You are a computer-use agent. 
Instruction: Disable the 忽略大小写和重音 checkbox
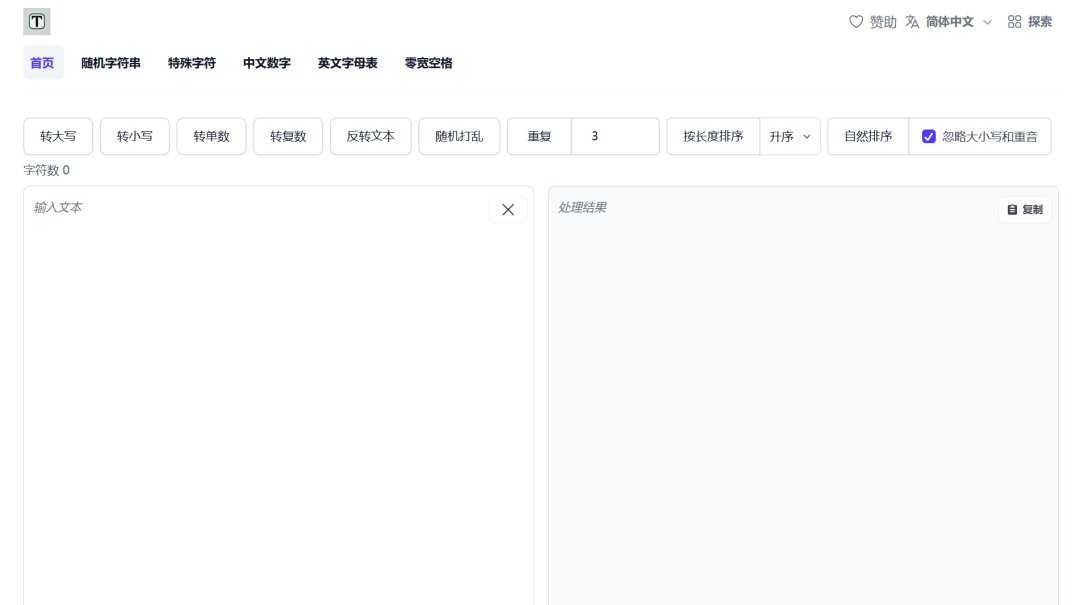click(x=929, y=136)
